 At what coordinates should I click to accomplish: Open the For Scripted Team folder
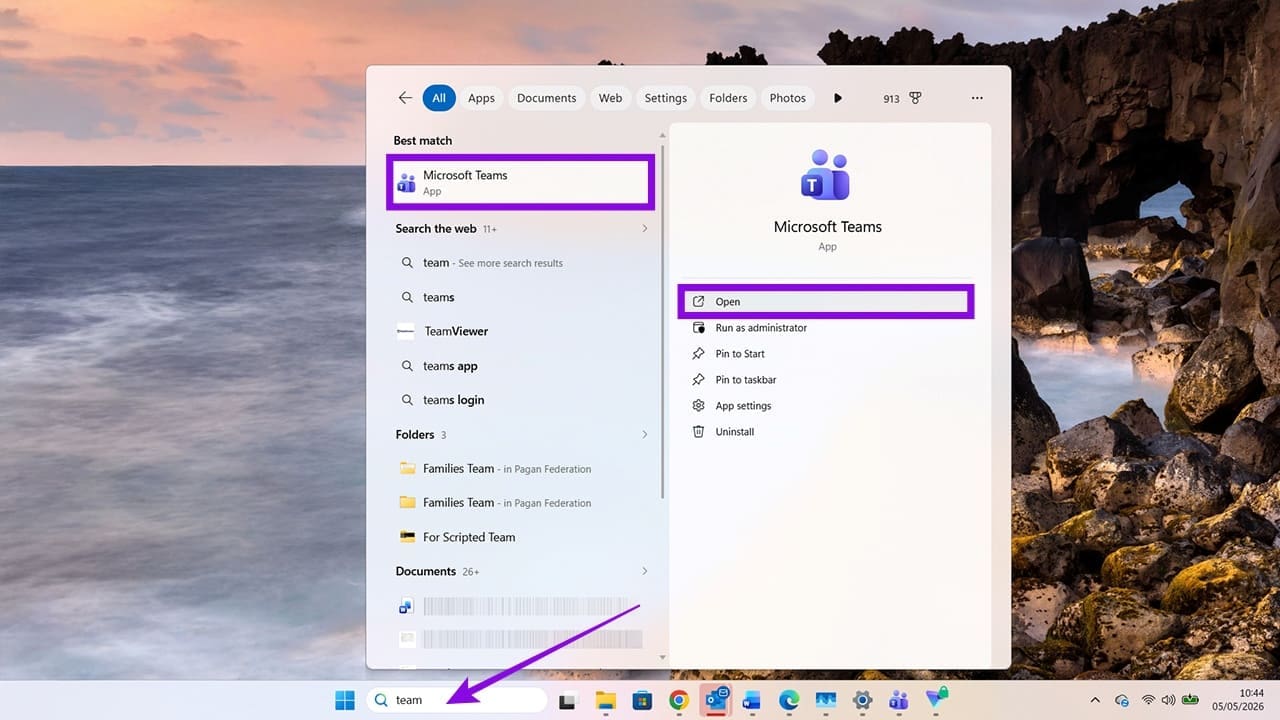[522, 537]
